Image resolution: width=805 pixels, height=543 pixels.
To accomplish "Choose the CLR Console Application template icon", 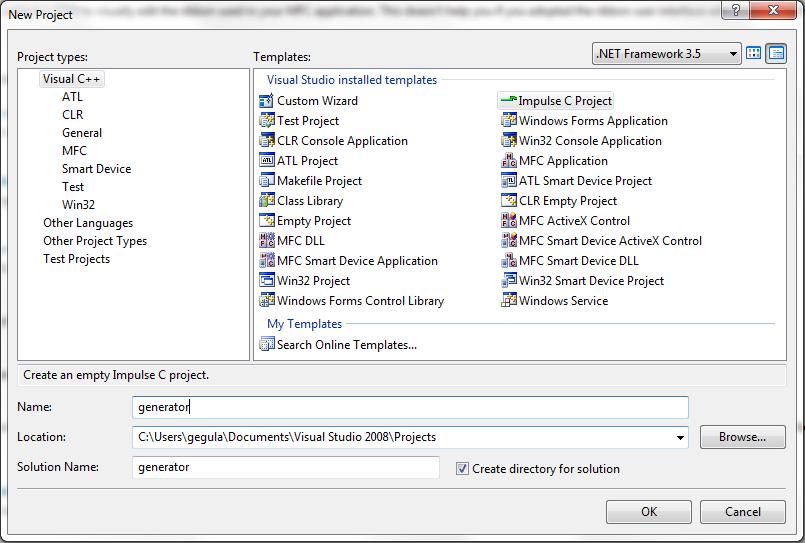I will coord(266,141).
